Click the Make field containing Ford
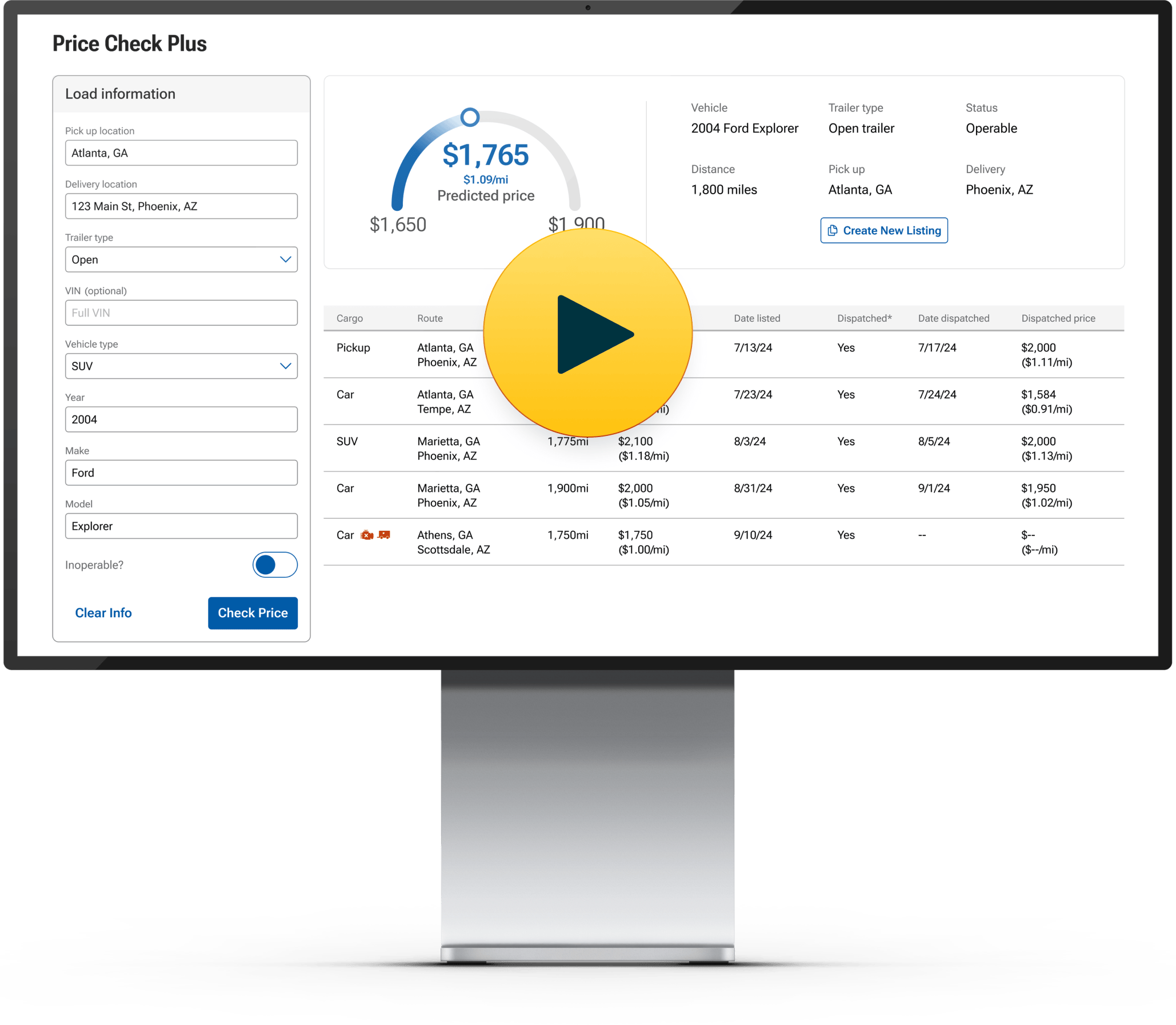The image size is (1176, 1025). point(181,473)
